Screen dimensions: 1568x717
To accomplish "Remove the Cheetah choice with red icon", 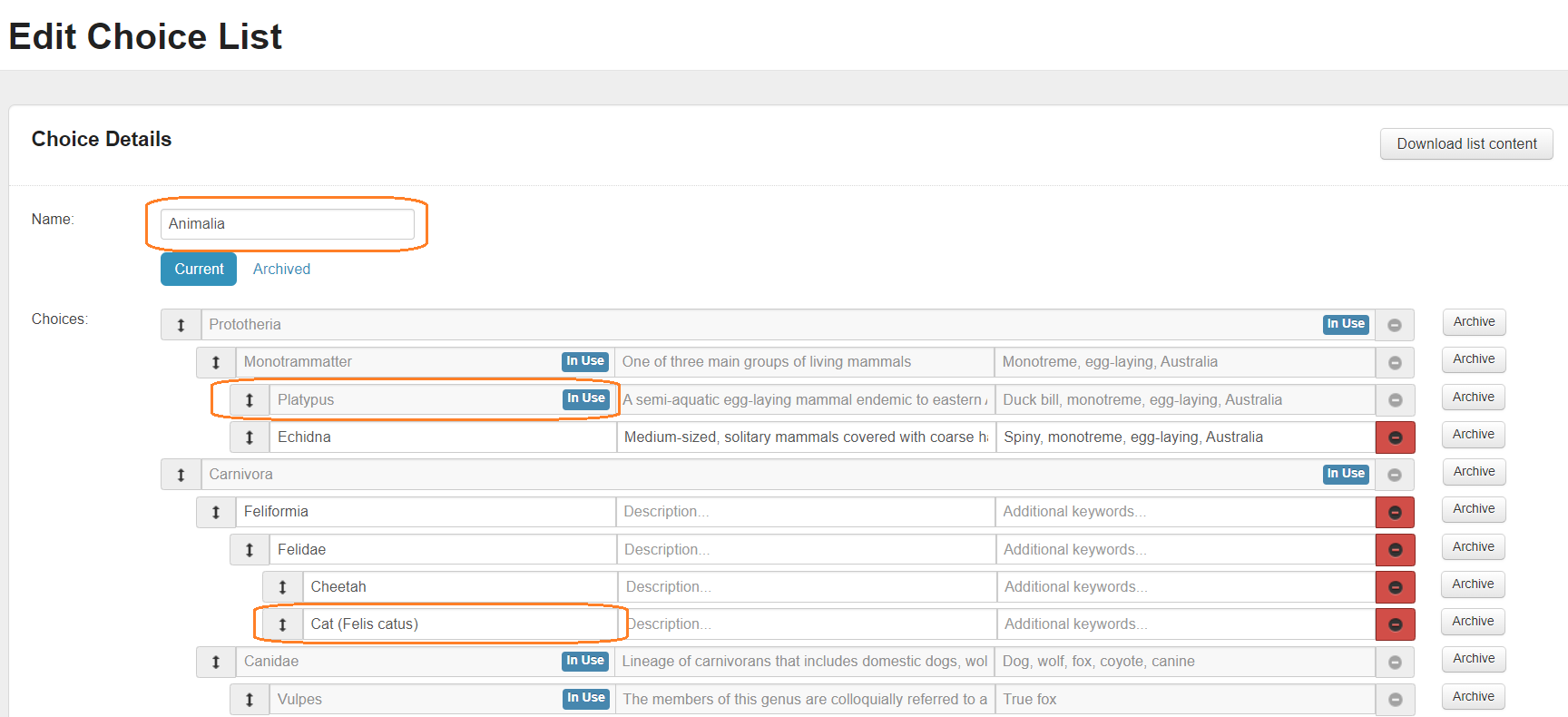I will pyautogui.click(x=1395, y=587).
